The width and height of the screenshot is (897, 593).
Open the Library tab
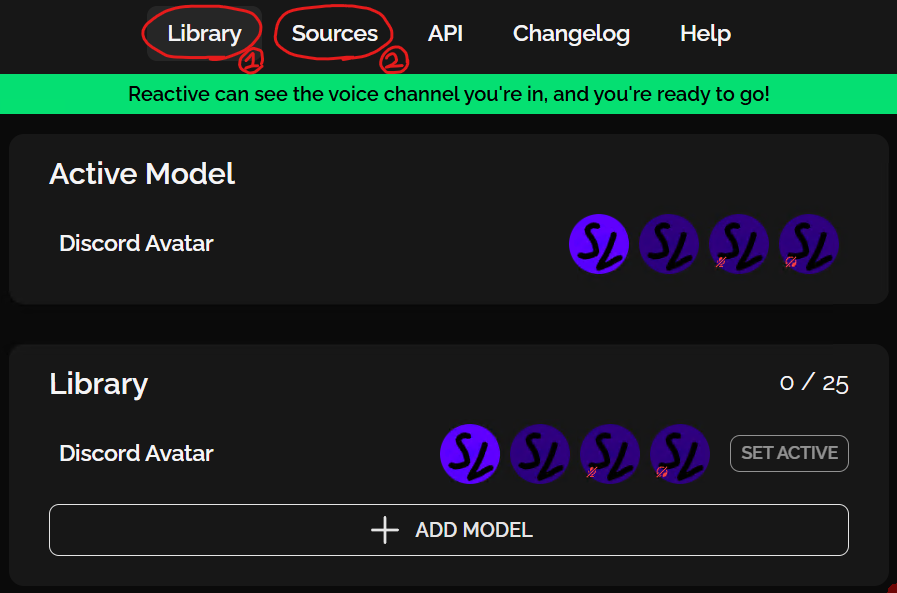coord(204,33)
